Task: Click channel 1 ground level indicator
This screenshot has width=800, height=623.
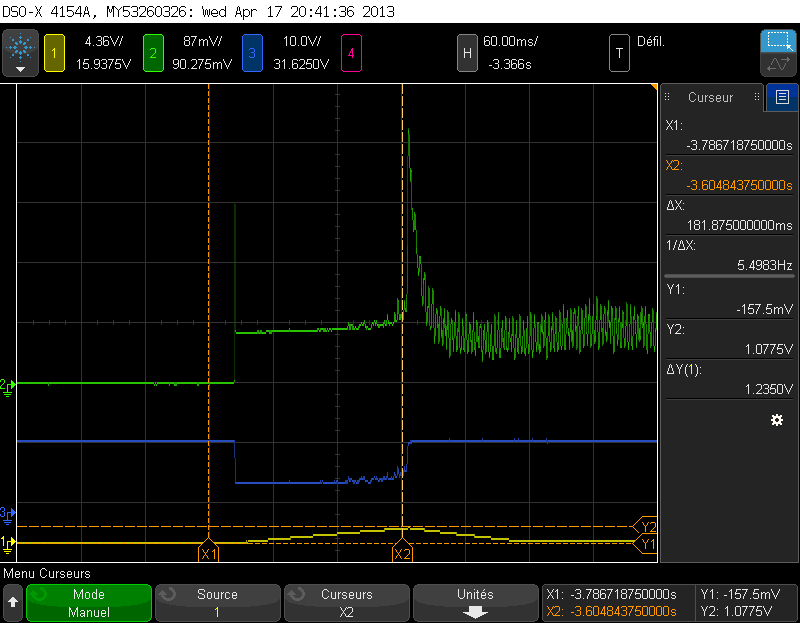Action: point(8,544)
